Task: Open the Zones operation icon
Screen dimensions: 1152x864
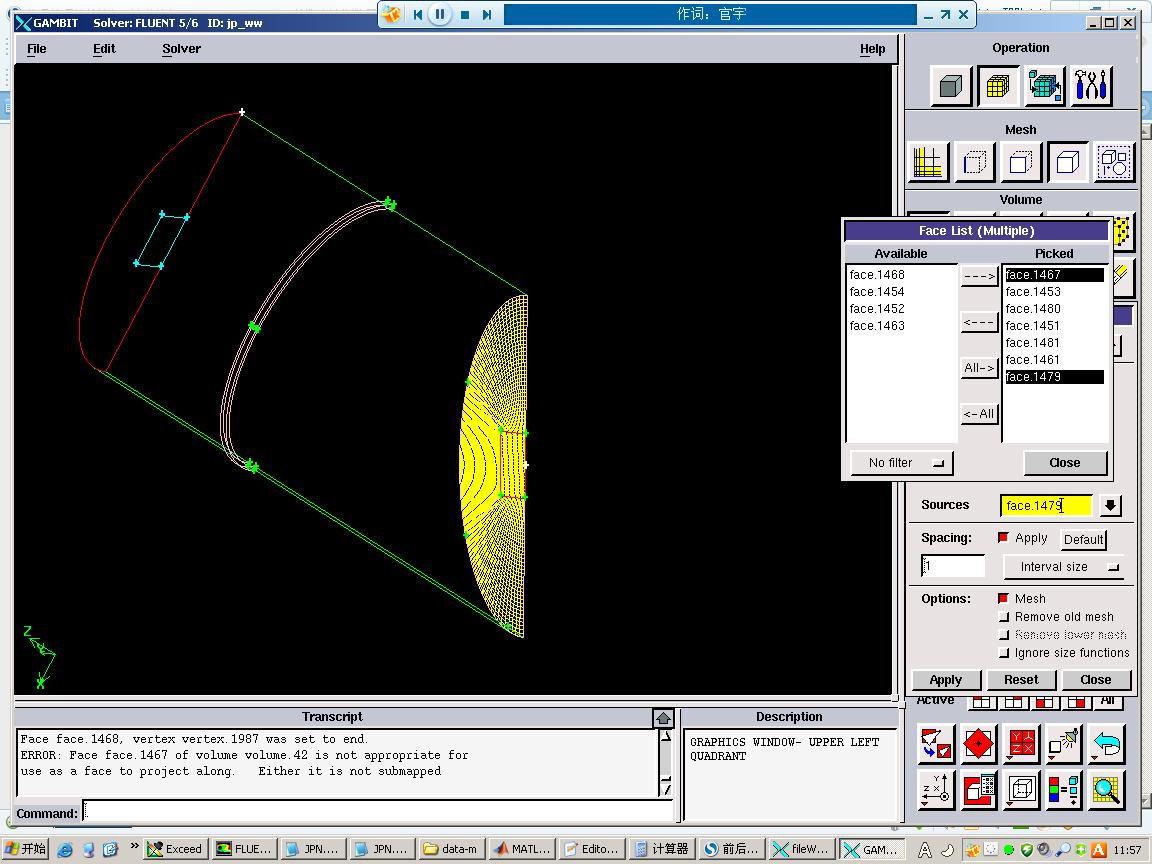Action: [x=1045, y=86]
